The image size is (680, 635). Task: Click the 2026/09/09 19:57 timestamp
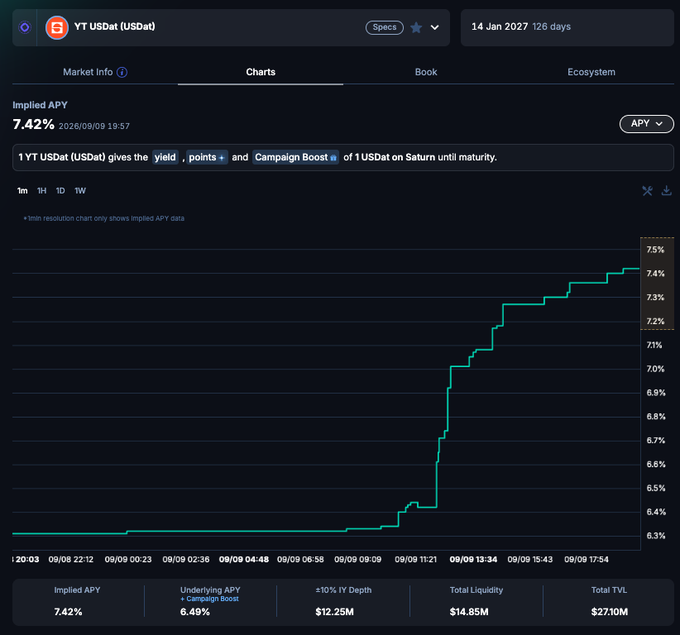coord(94,126)
